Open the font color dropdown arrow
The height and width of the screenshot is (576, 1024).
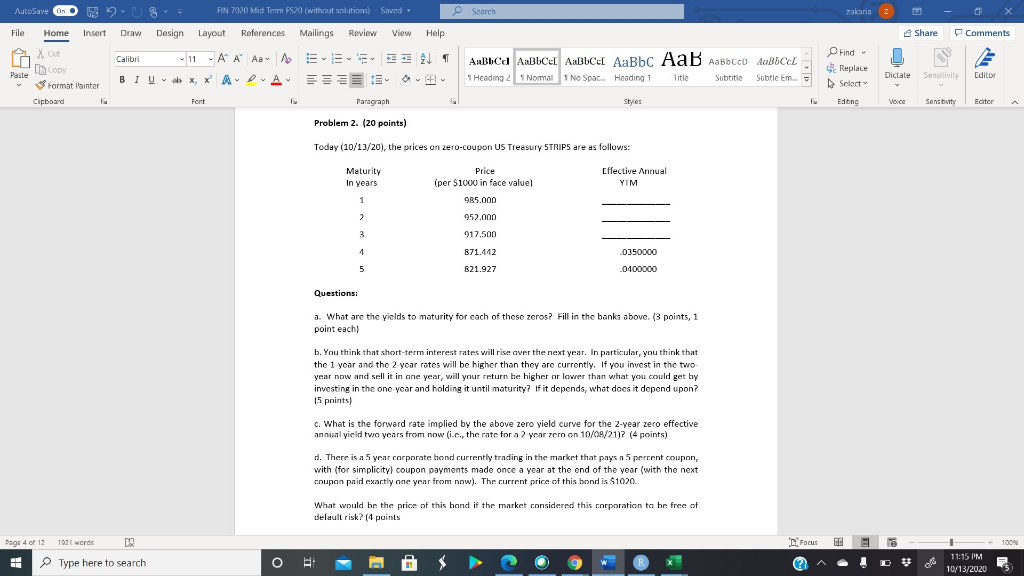286,79
